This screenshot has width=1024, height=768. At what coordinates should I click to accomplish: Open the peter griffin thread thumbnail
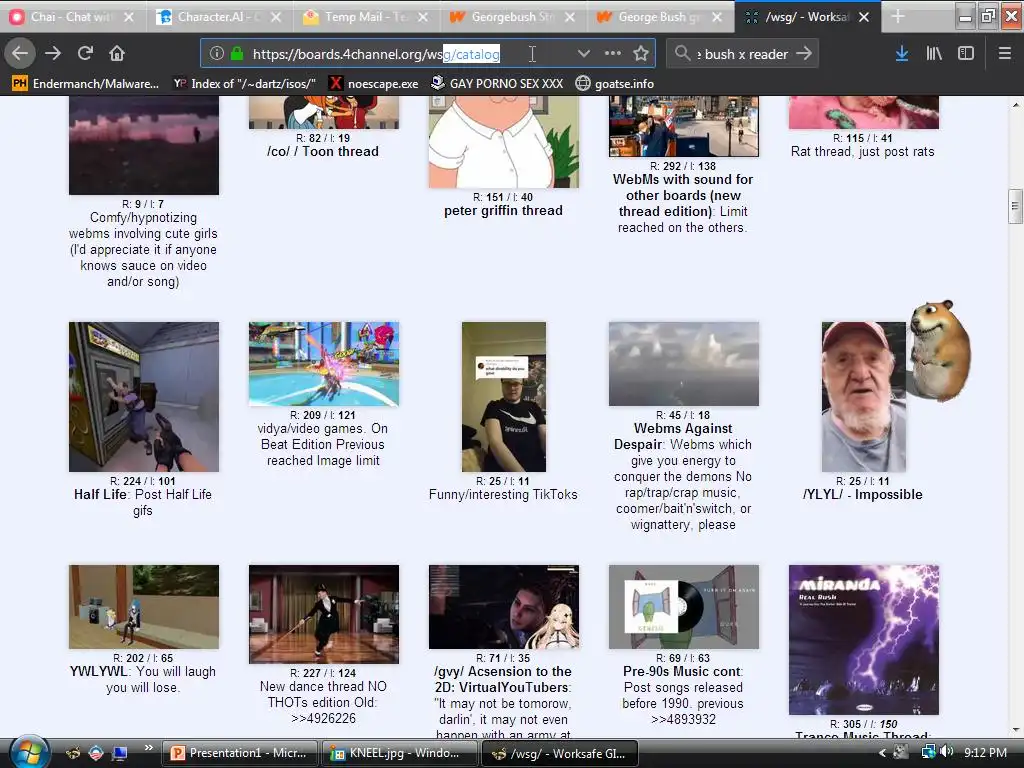[x=504, y=142]
